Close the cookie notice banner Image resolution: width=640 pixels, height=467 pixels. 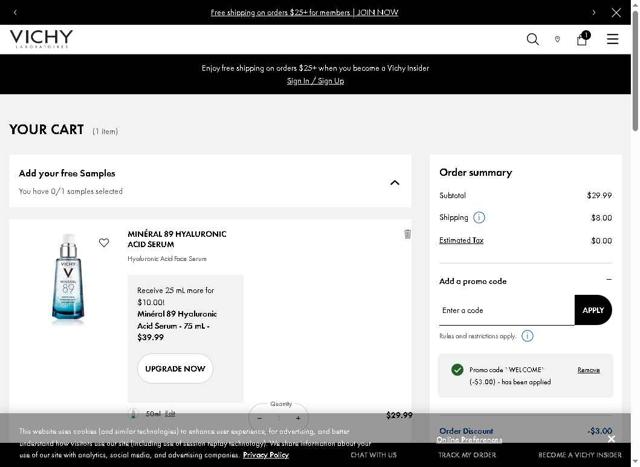click(x=611, y=439)
